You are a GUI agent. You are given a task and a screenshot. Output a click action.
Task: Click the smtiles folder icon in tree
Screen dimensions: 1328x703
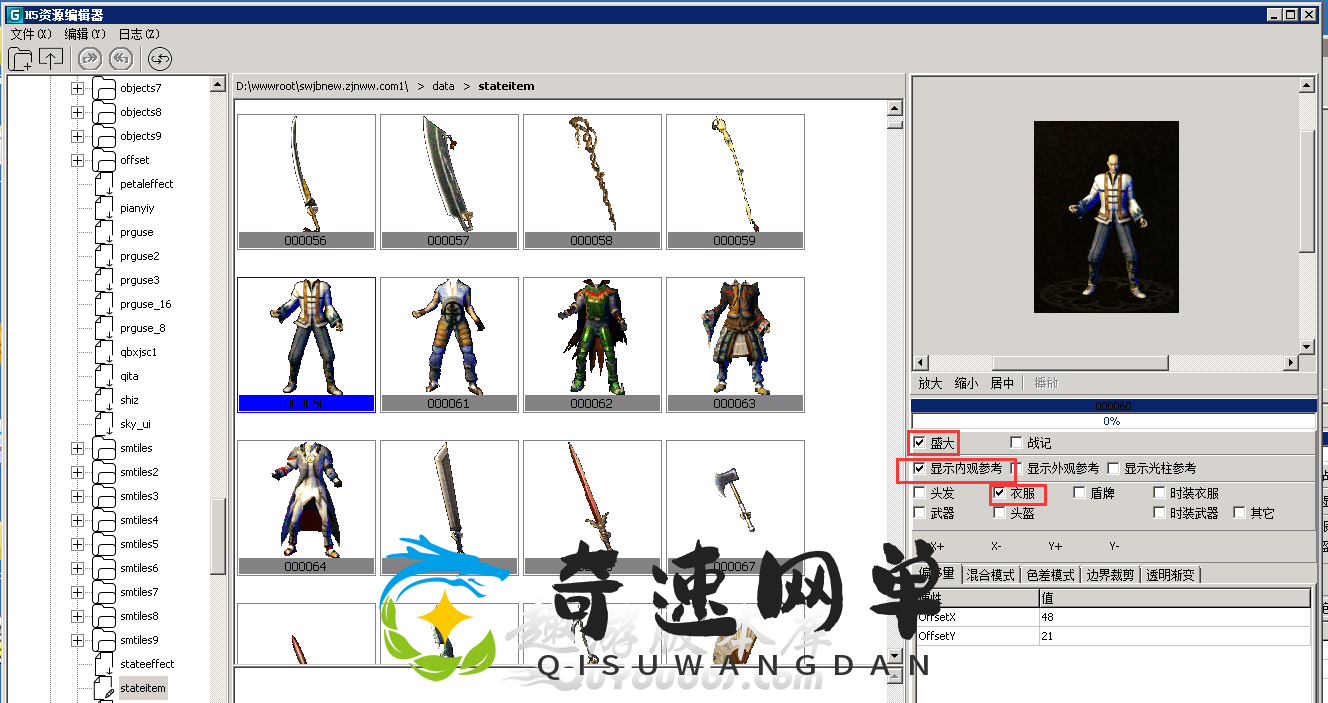click(x=104, y=448)
